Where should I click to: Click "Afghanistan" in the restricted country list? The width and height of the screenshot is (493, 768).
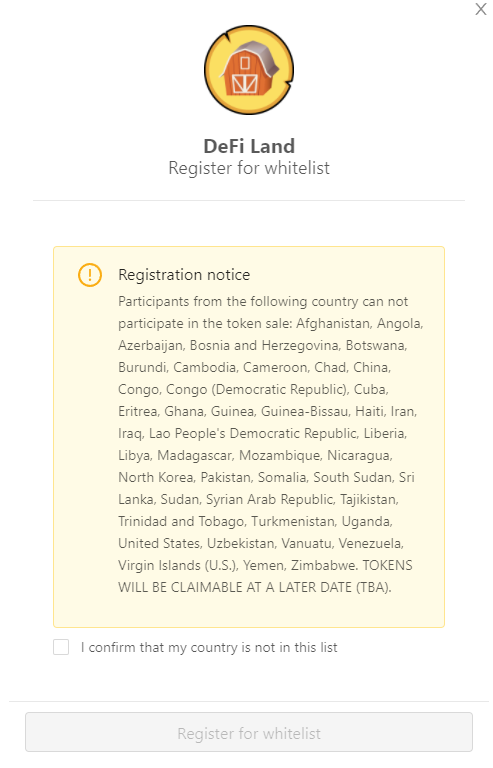333,324
